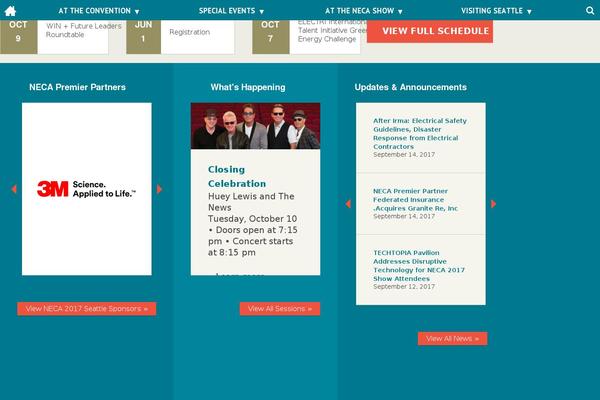Select the JUN 1 date tile
600x400 pixels.
click(143, 37)
